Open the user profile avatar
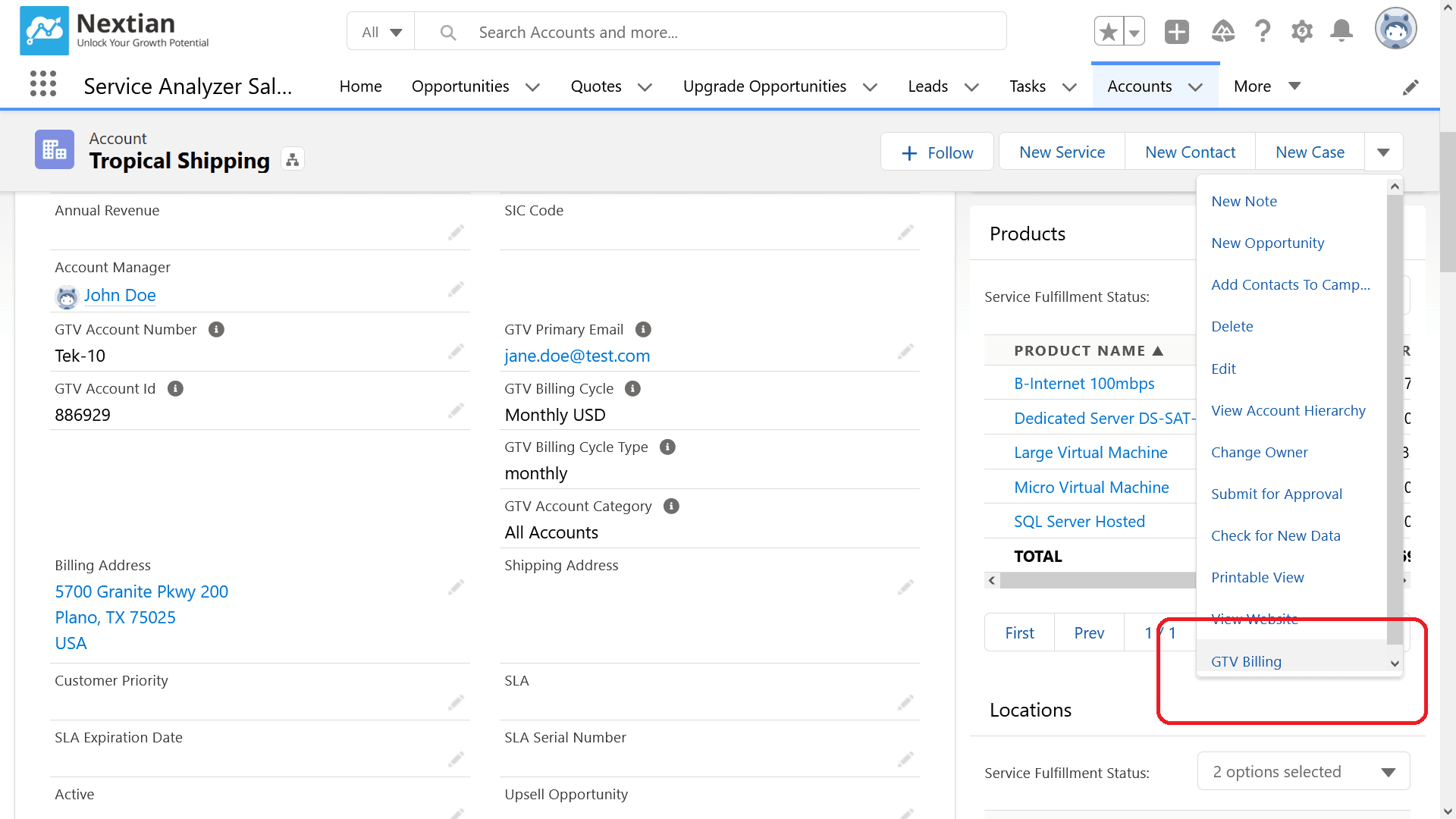This screenshot has width=1456, height=819. point(1396,29)
